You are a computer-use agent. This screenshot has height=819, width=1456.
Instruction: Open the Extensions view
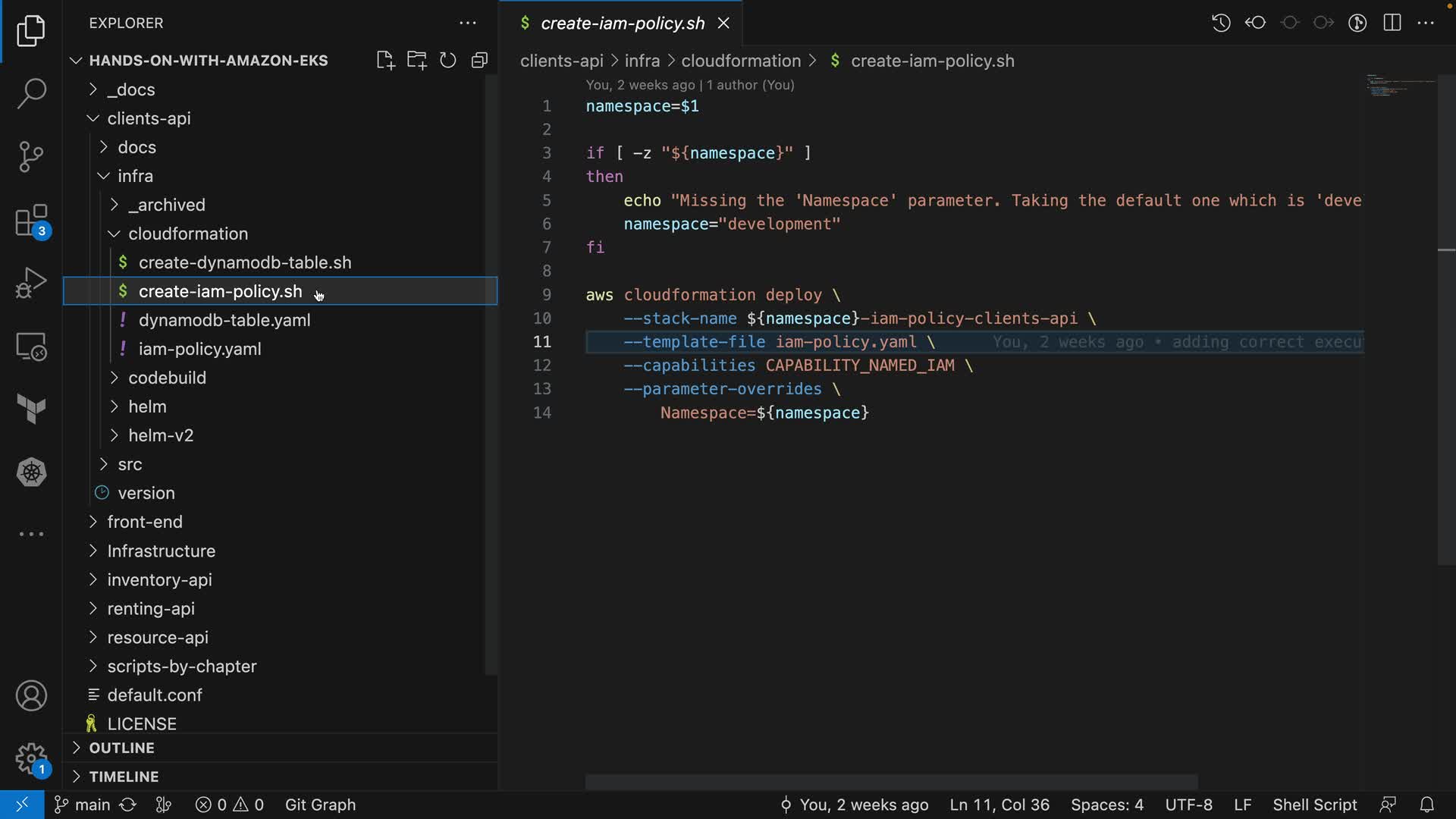pyautogui.click(x=31, y=221)
